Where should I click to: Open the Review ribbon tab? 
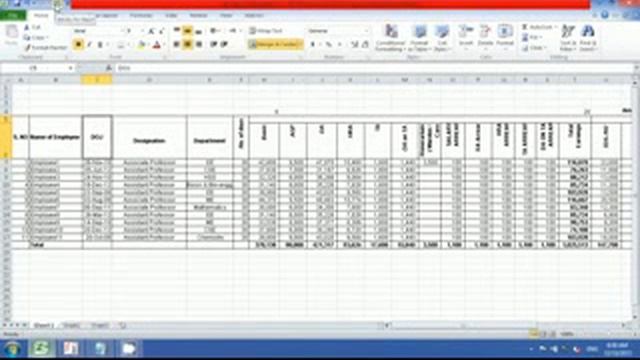[199, 16]
